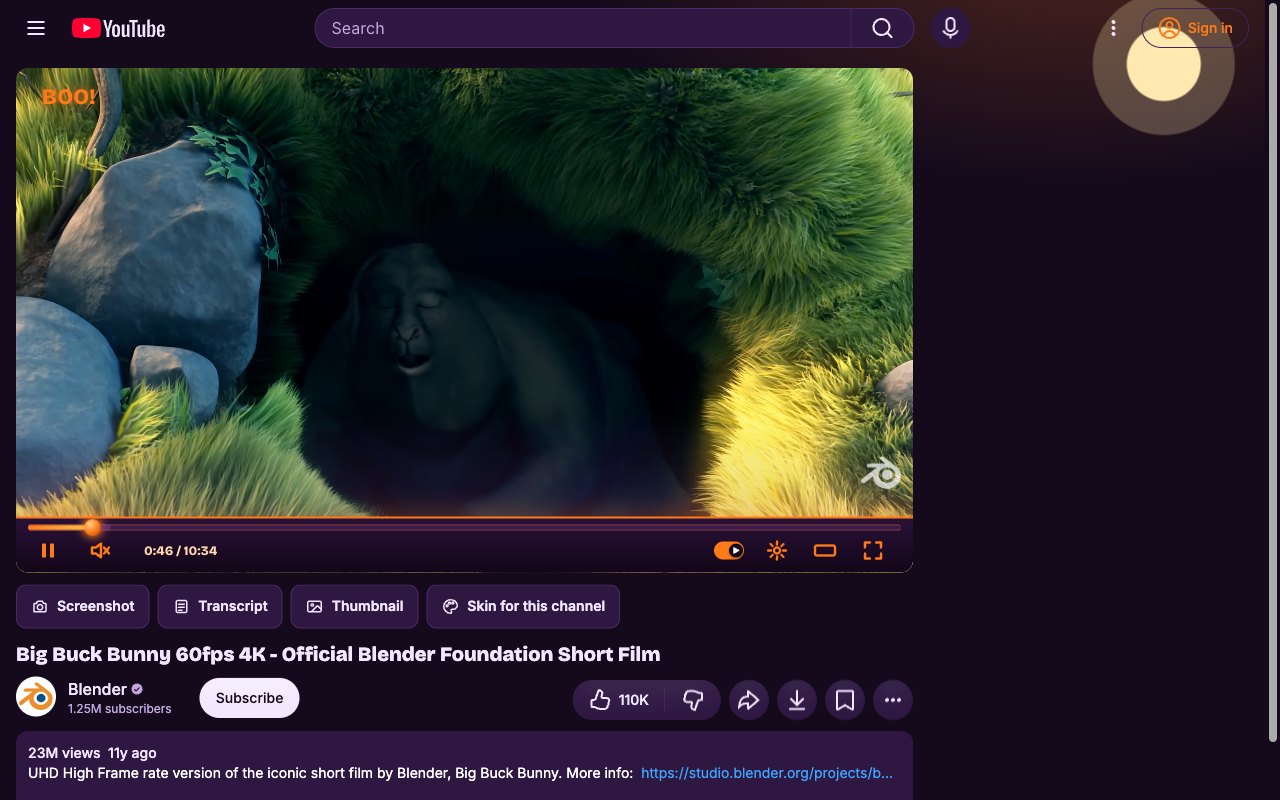1280x800 pixels.
Task: Click the 1.25M subscribers text
Action: tap(119, 708)
